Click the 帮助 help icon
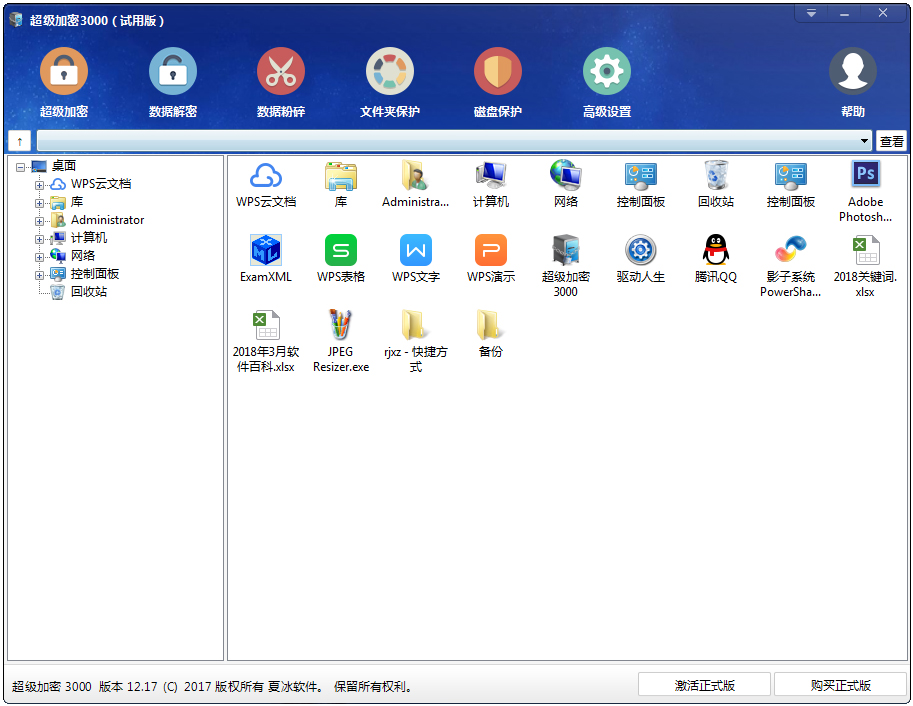913x706 pixels. [x=852, y=72]
